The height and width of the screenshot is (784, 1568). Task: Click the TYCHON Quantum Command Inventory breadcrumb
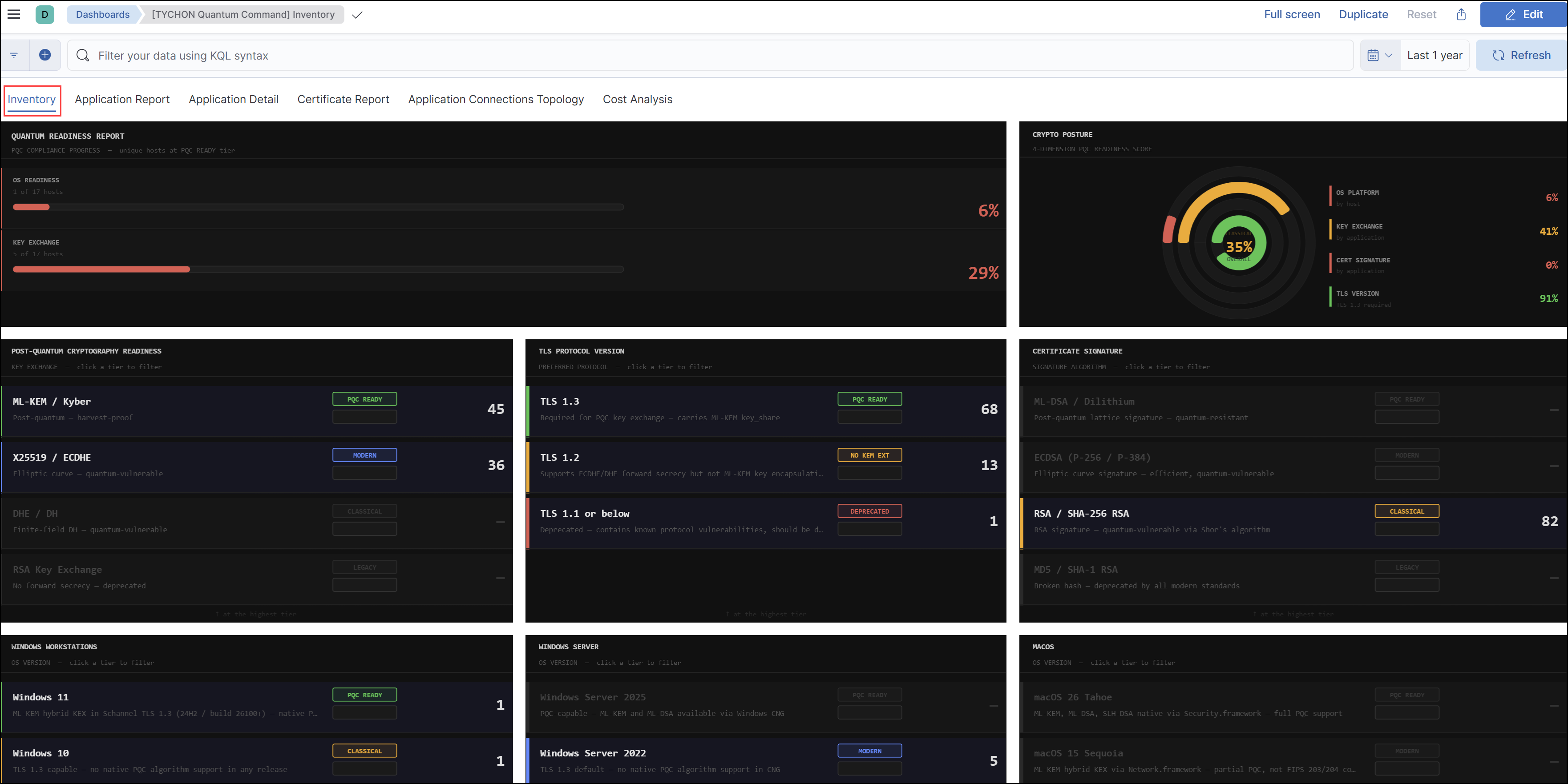point(243,14)
